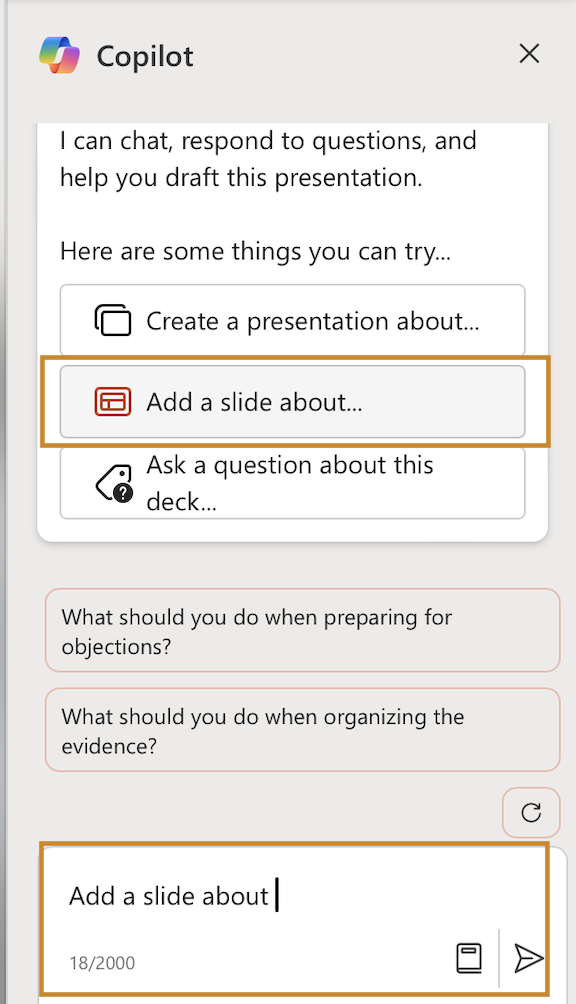Refresh the suggested prompts
The width and height of the screenshot is (576, 1004).
(x=531, y=813)
